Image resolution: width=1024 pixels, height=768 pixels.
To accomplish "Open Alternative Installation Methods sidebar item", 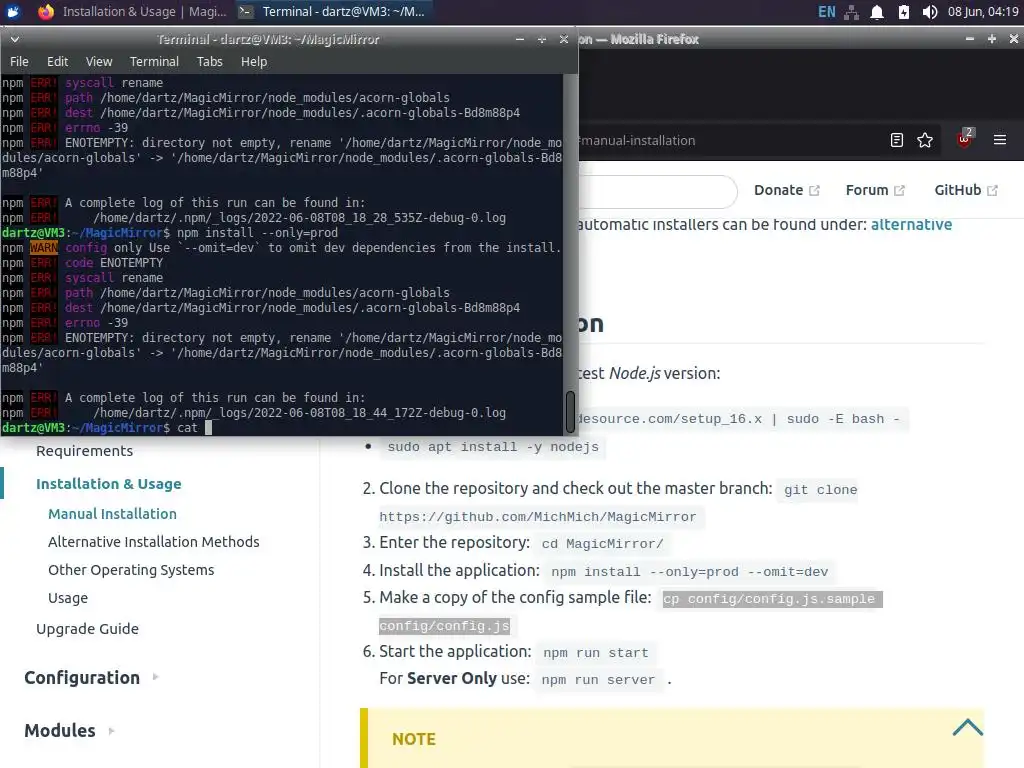I will click(x=153, y=542).
